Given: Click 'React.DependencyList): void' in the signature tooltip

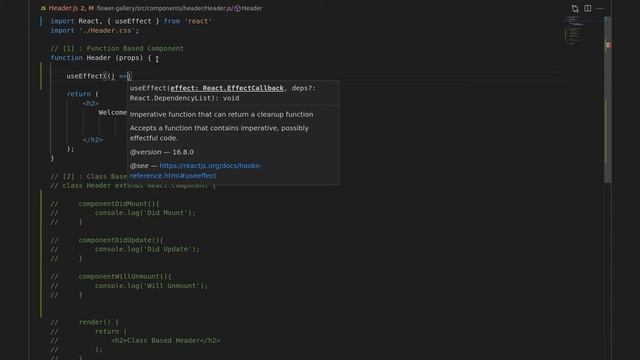Looking at the screenshot, I should (184, 98).
